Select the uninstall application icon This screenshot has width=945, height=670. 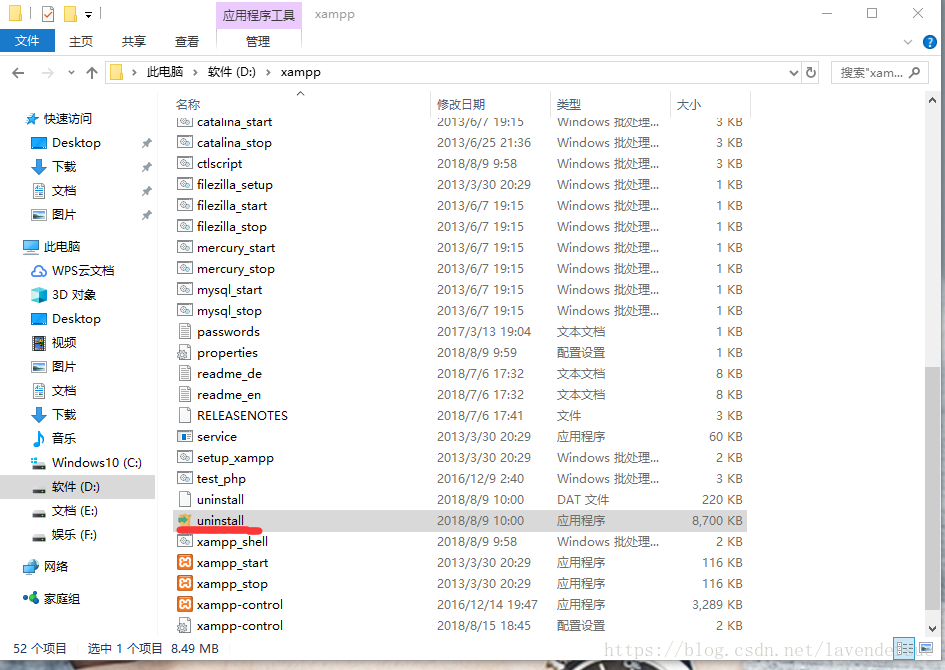pos(184,521)
